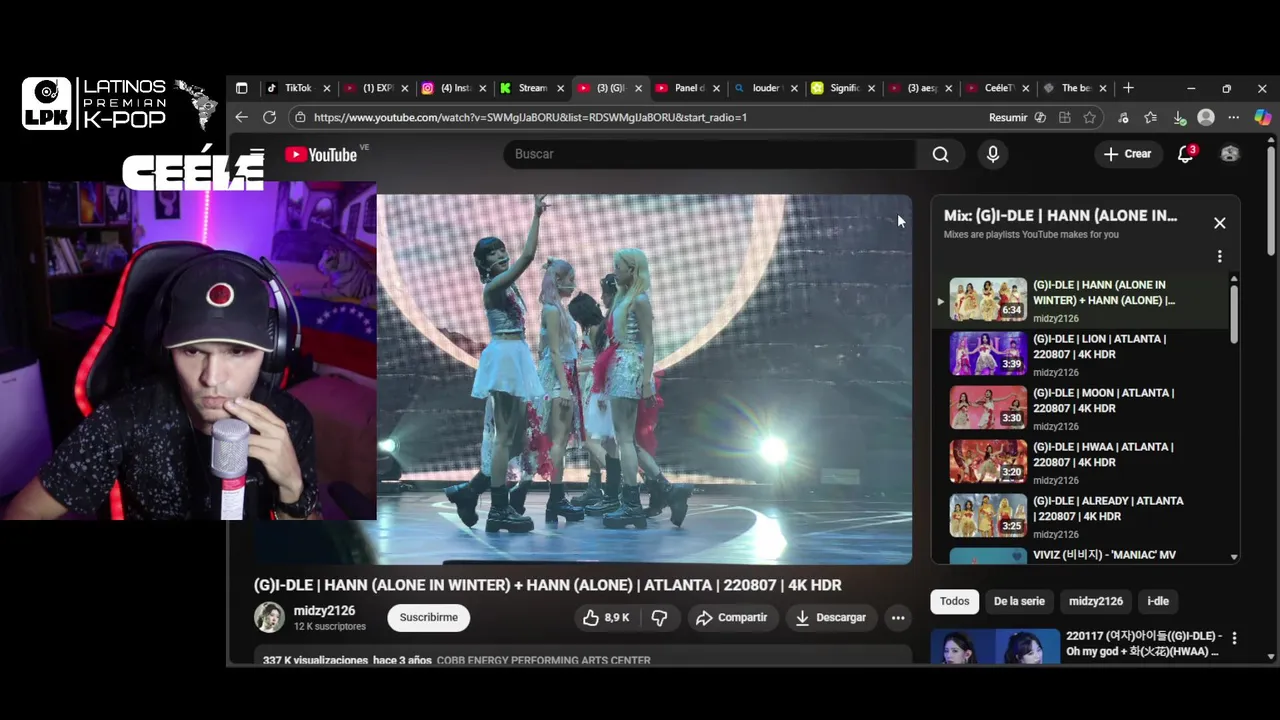Open the YouTube guide hamburger menu
This screenshot has width=1280, height=720.
pos(257,154)
